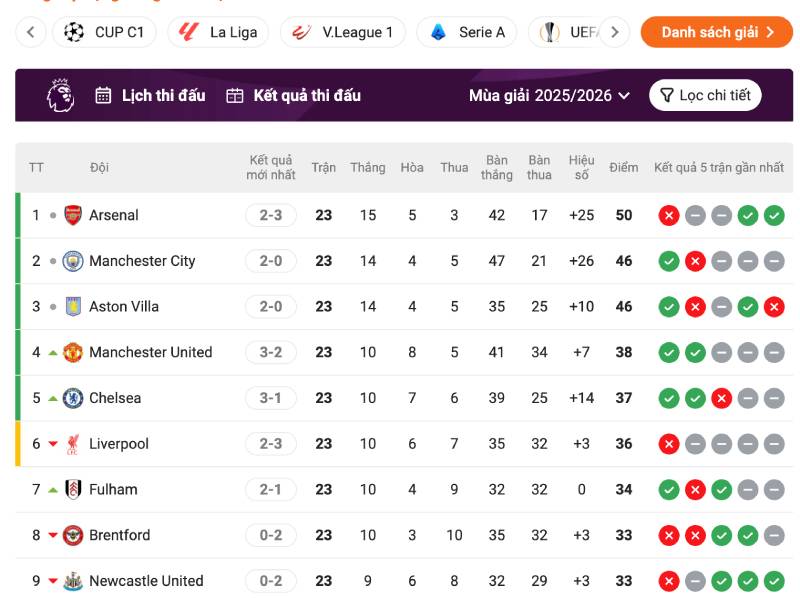
Task: Click the Premier League lion logo
Action: pos(61,95)
